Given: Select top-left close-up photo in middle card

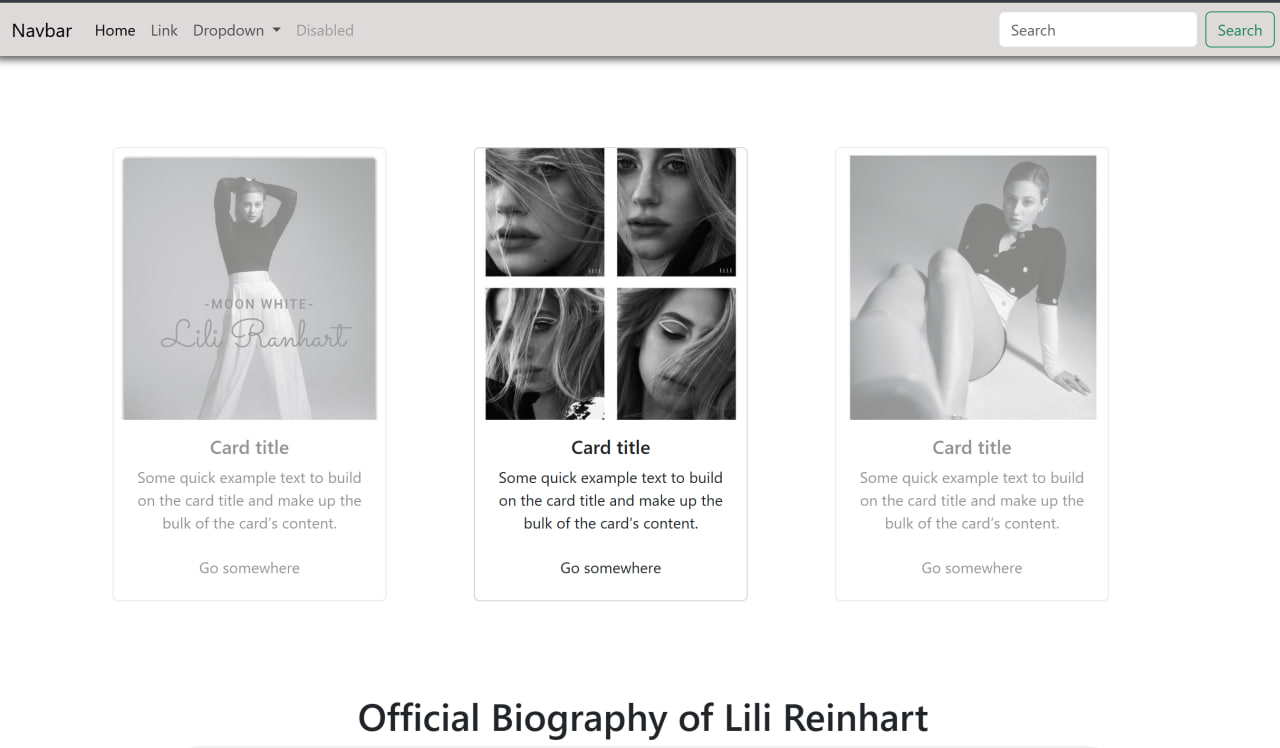Looking at the screenshot, I should (544, 212).
